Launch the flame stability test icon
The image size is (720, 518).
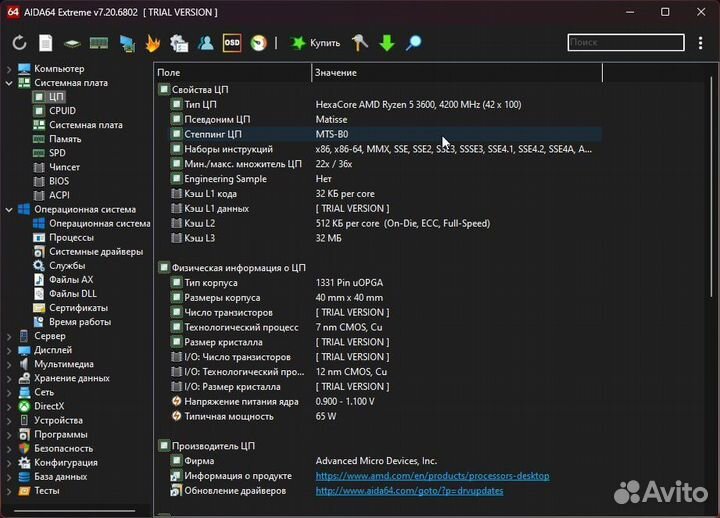pos(152,43)
